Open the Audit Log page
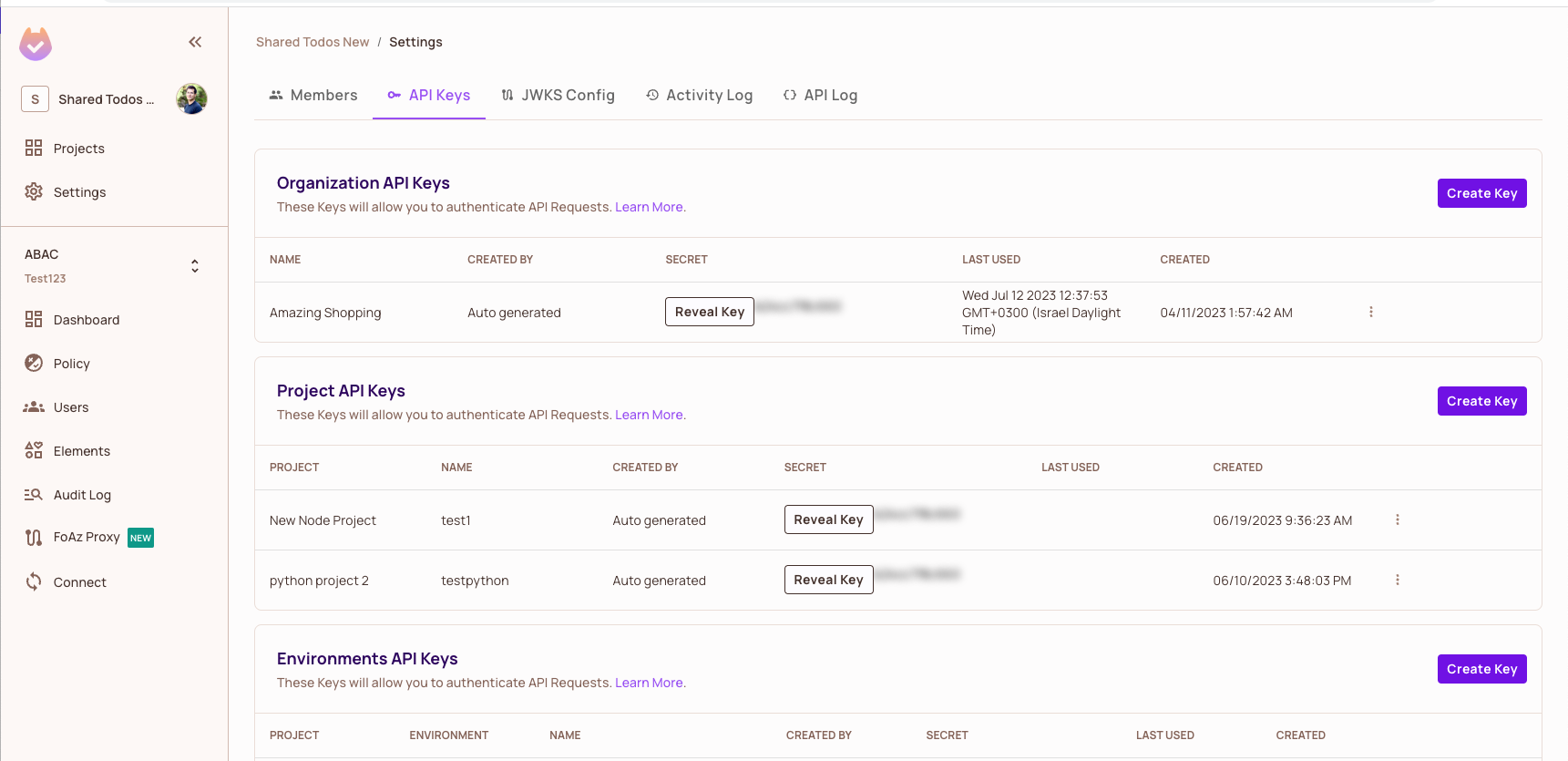Screen dimensions: 1568x761 tap(68, 495)
